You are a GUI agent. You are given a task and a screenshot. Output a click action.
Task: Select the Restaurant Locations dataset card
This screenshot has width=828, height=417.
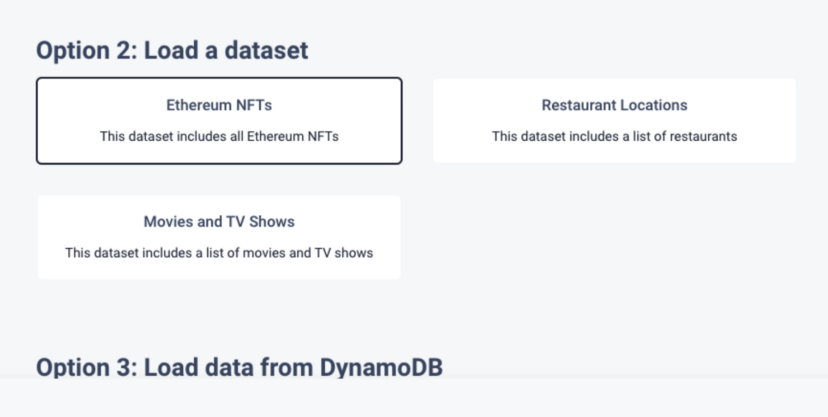pyautogui.click(x=614, y=120)
